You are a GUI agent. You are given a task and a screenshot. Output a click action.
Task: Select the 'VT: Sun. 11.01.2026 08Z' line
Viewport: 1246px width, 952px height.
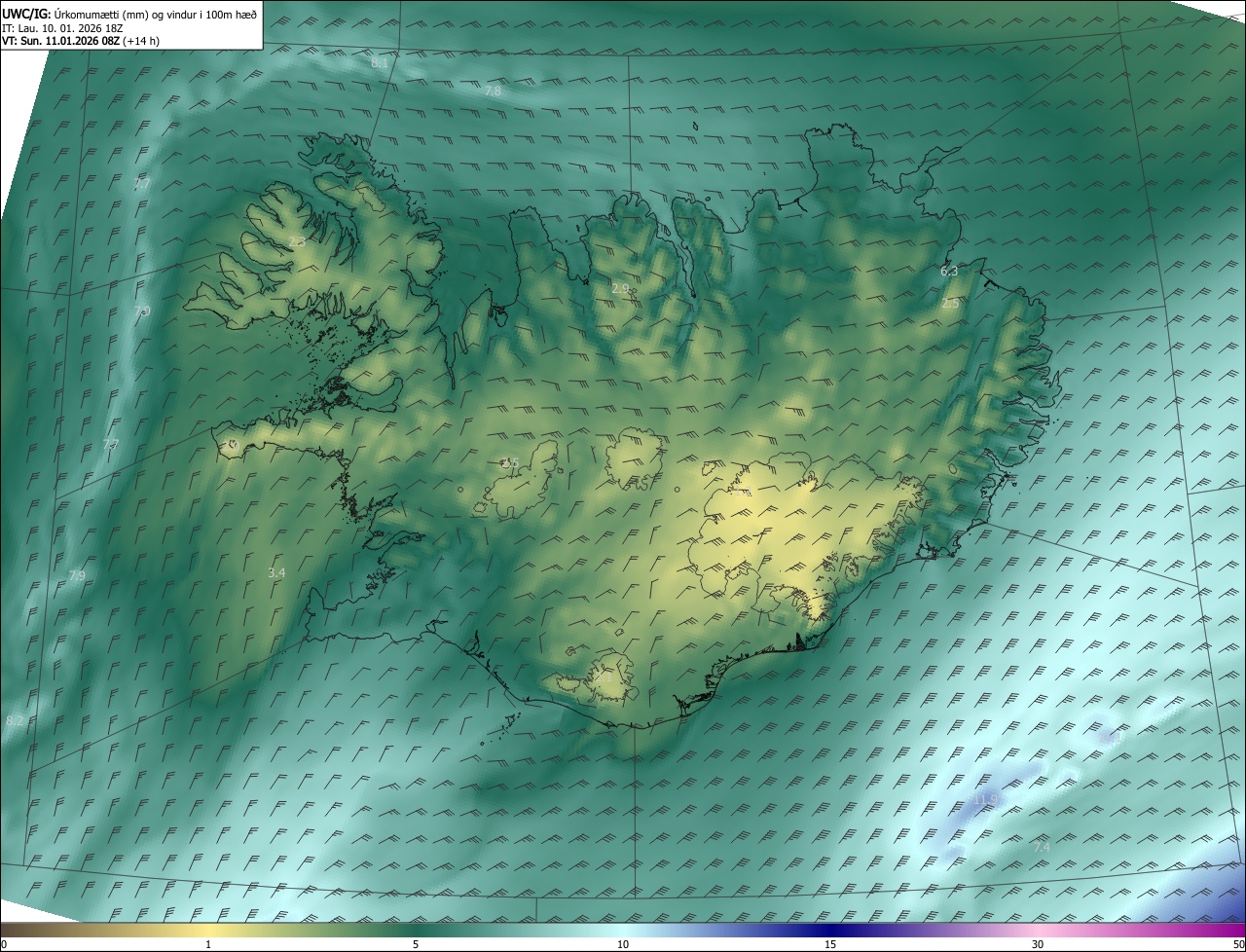(x=61, y=42)
